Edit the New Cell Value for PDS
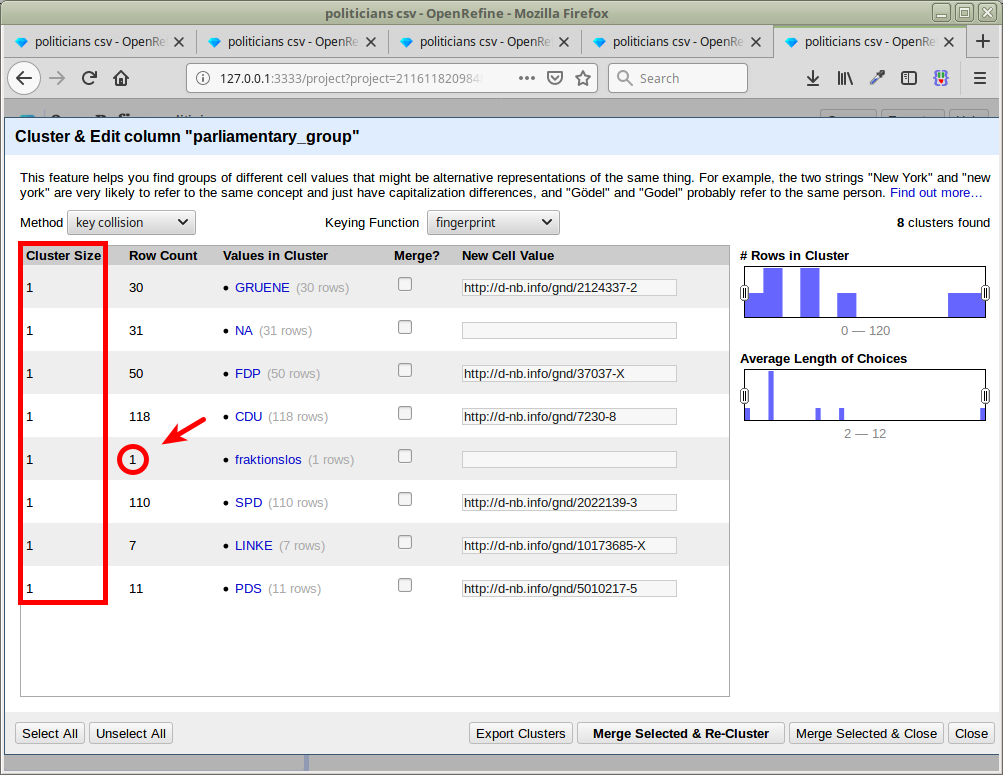1003x775 pixels. coord(569,588)
